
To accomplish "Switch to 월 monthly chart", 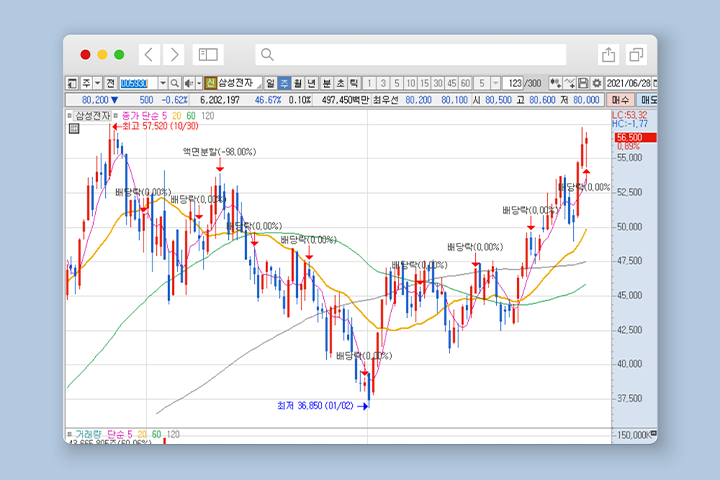I will pos(298,83).
